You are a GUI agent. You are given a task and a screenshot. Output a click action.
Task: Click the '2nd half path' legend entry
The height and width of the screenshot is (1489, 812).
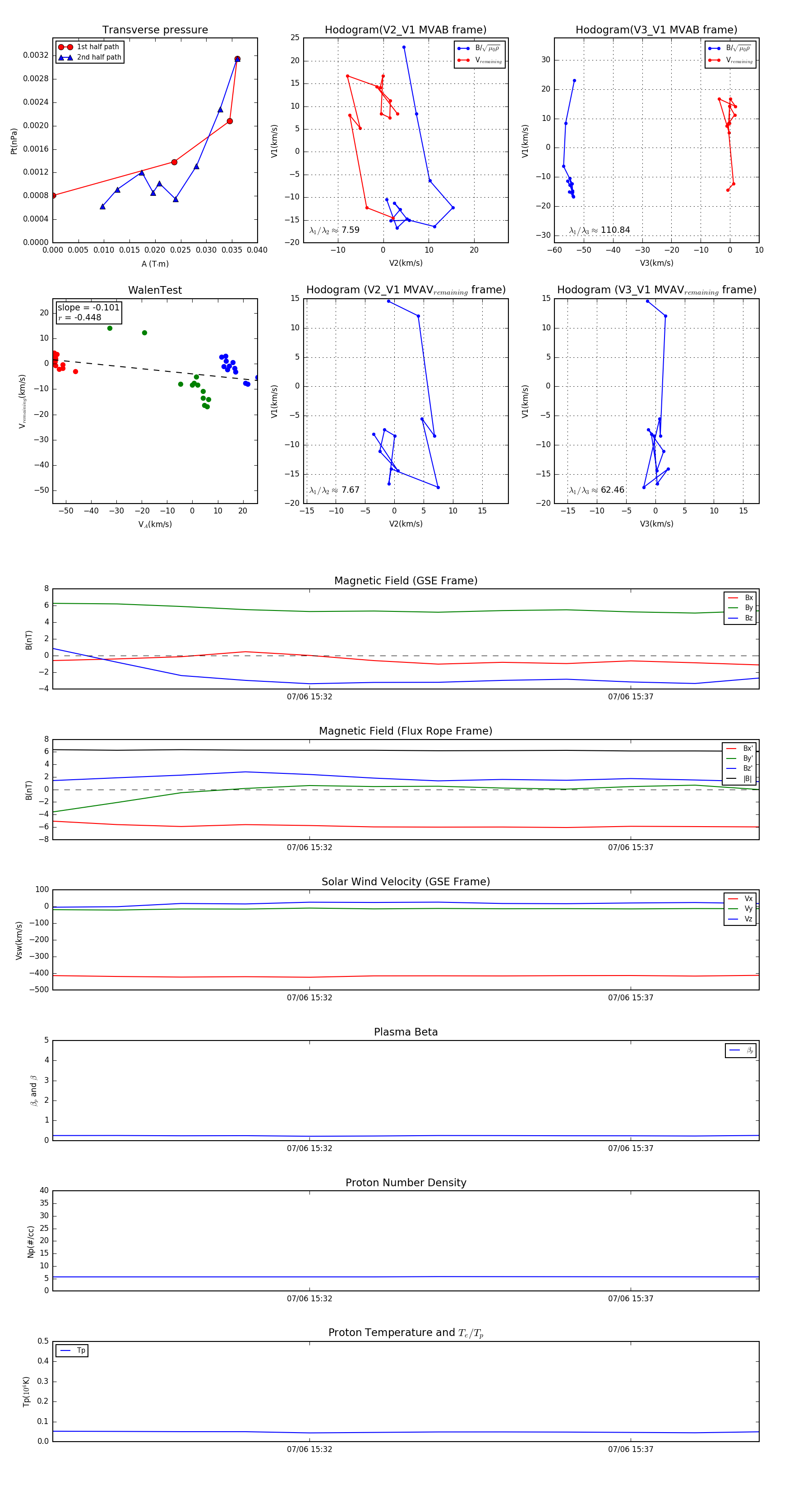pyautogui.click(x=90, y=57)
